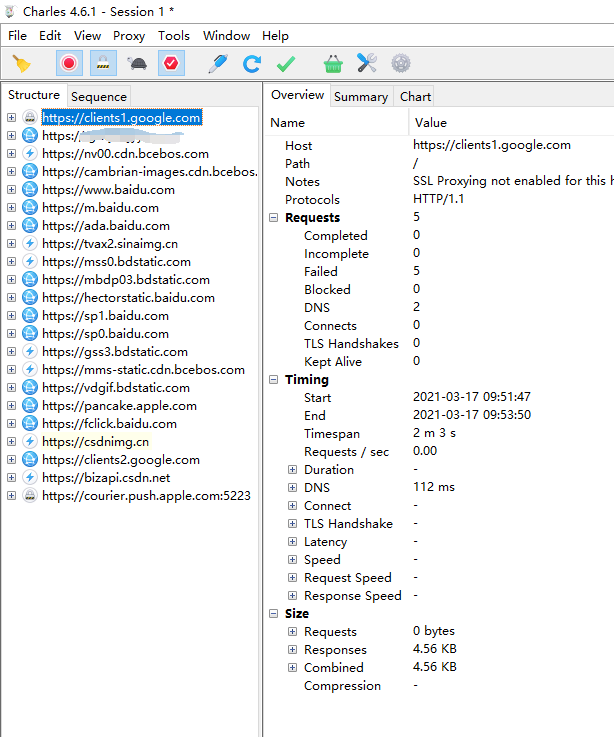Switch to the Chart tab

tap(415, 96)
